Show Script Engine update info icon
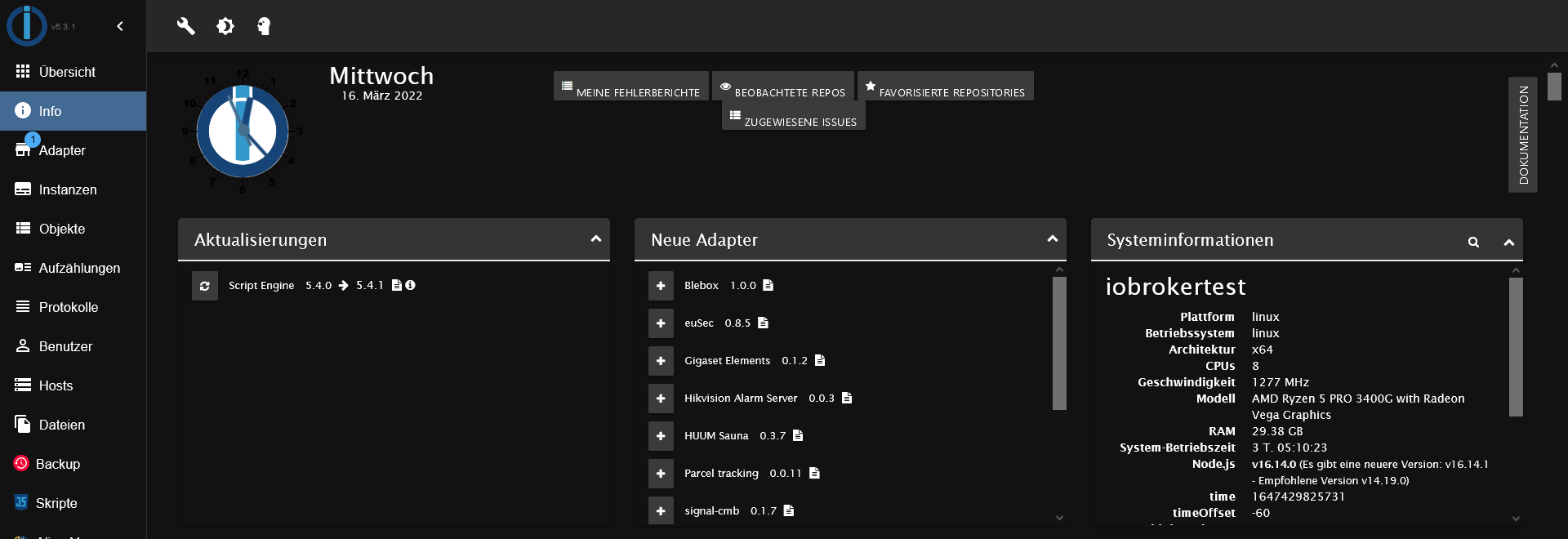 tap(411, 285)
